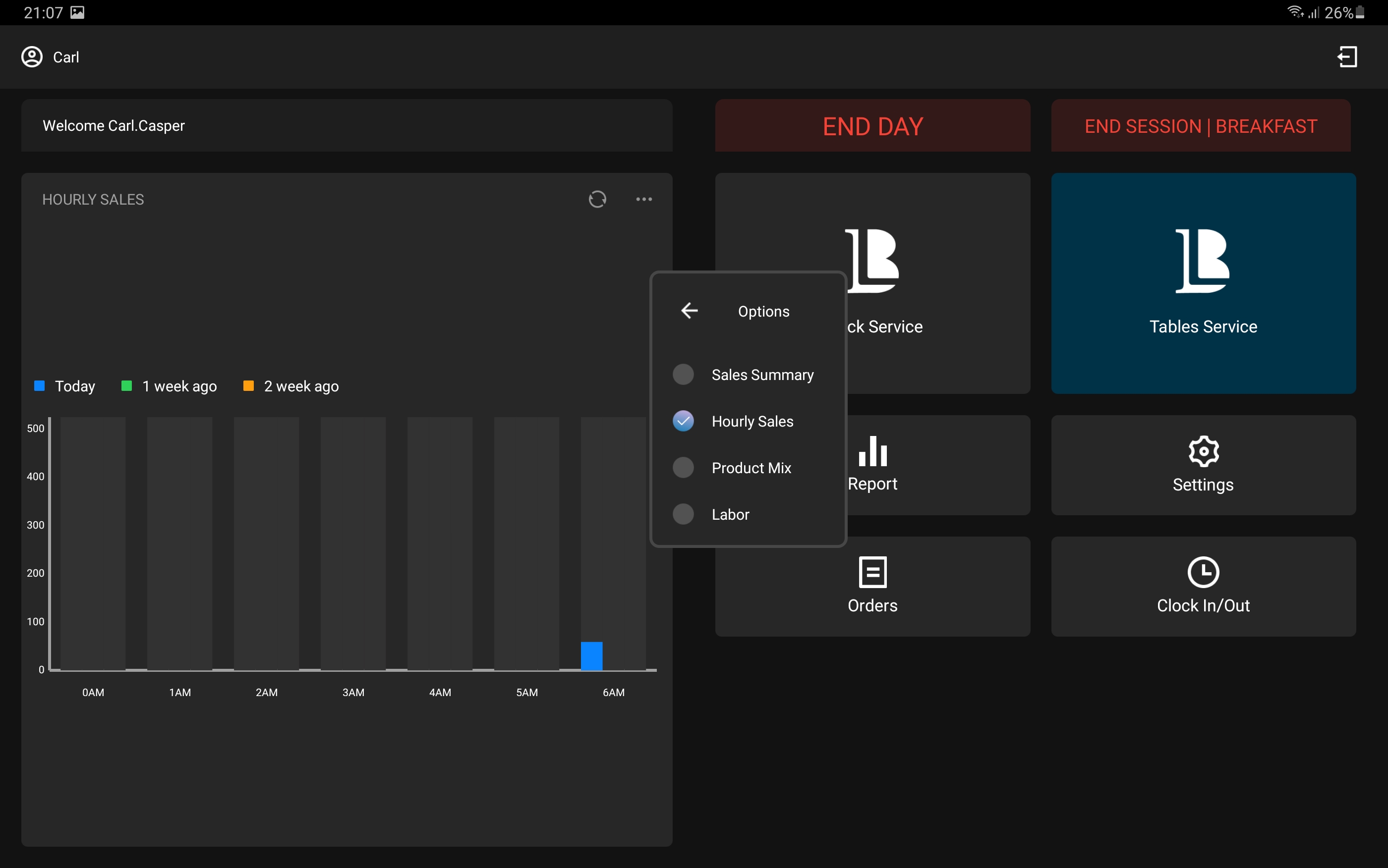The height and width of the screenshot is (868, 1388).
Task: Toggle the 1 week ago green legend
Action: point(127,386)
